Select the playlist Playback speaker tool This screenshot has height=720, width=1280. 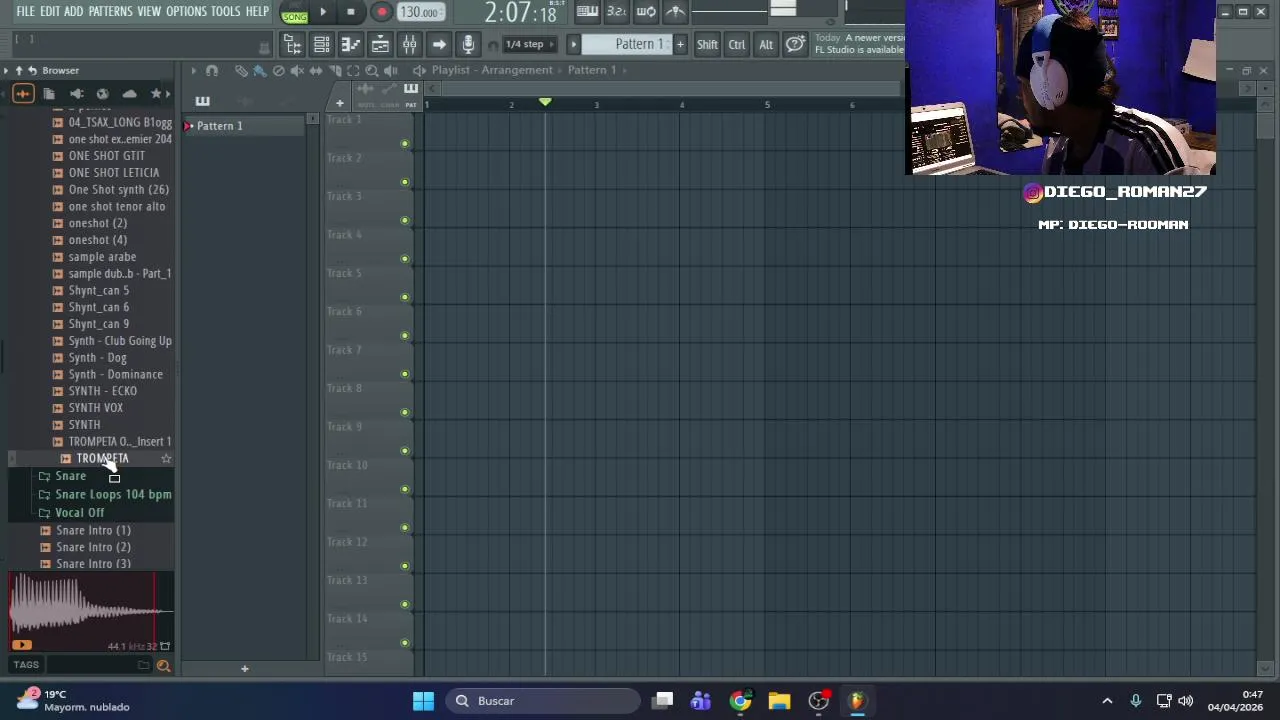391,70
